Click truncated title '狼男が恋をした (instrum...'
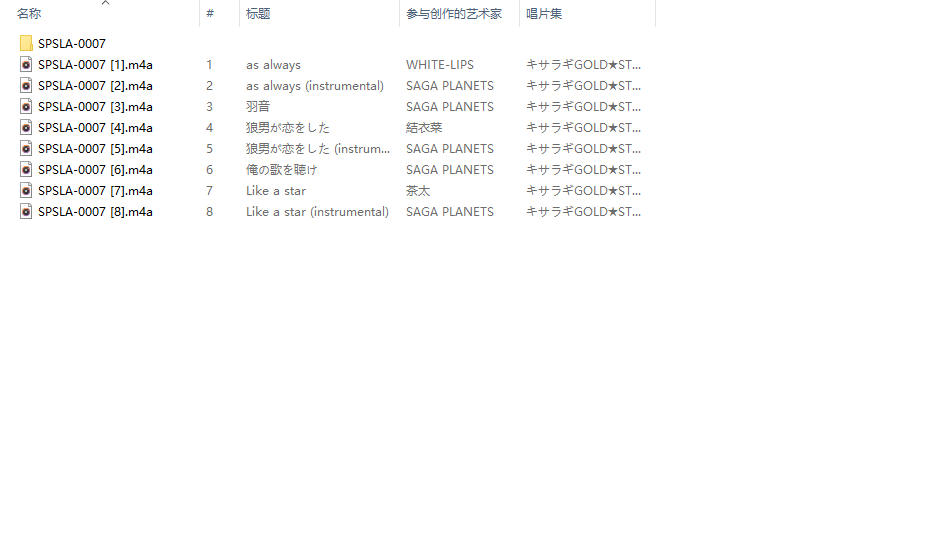 point(318,148)
